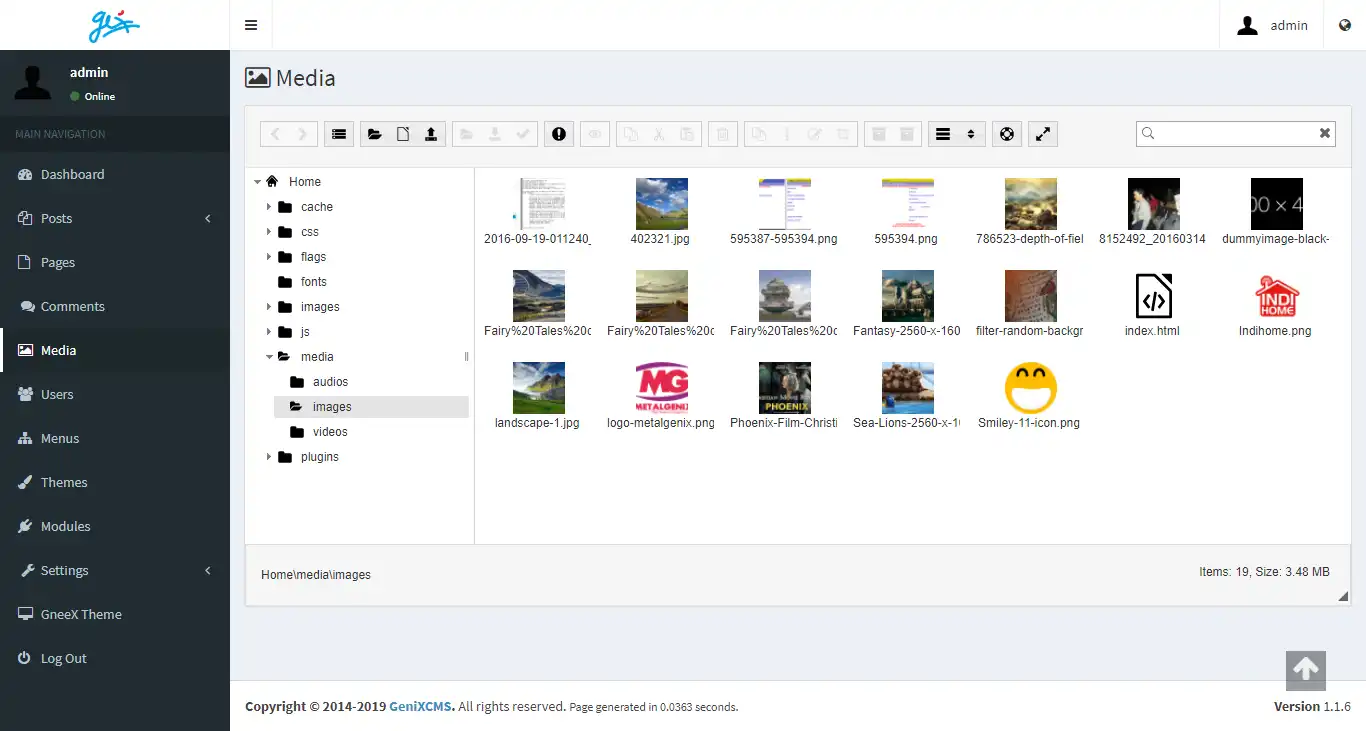This screenshot has width=1366, height=731.
Task: Create a new blank file from the toolbar
Action: coord(403,134)
